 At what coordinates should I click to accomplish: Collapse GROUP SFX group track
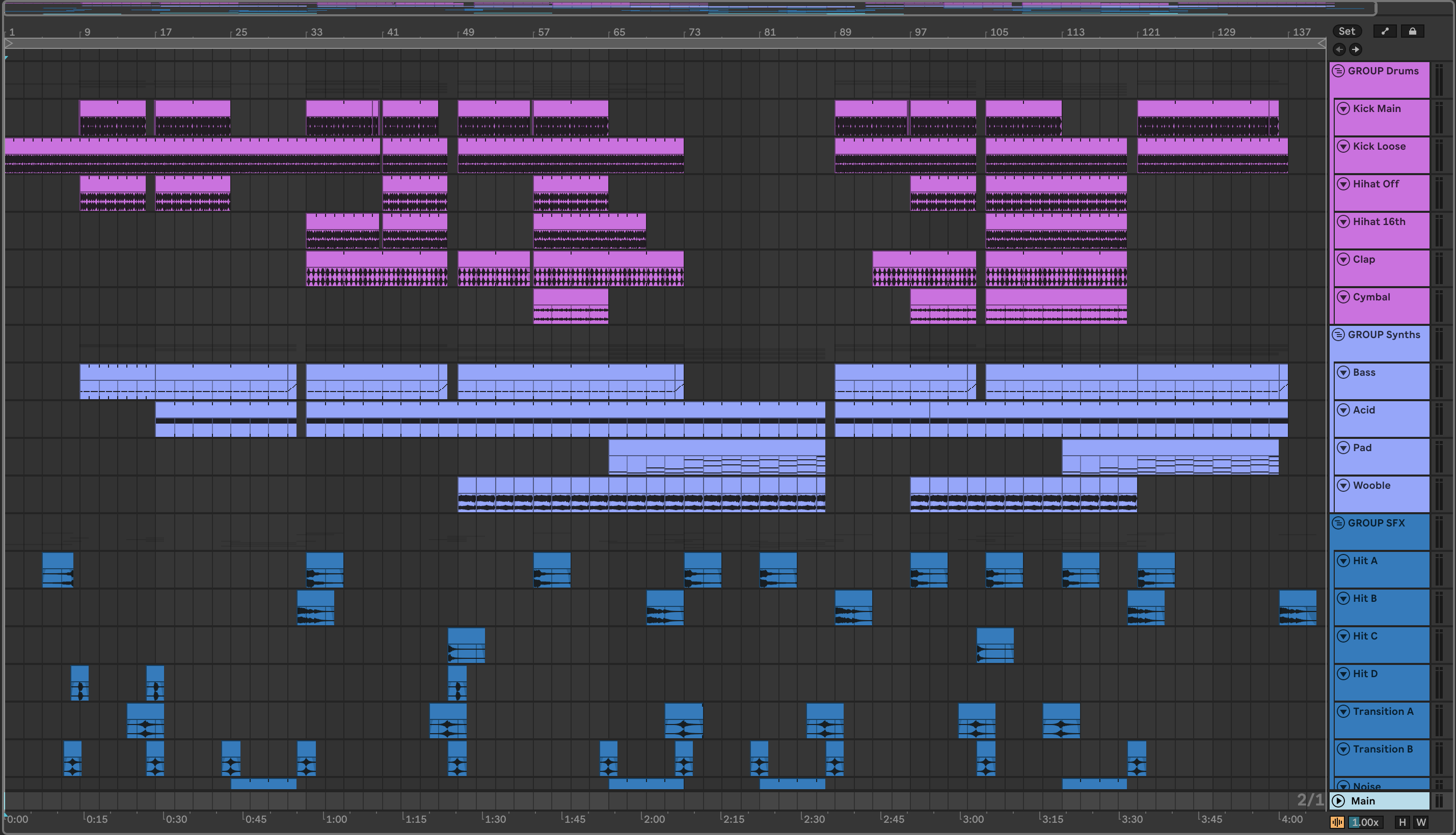click(1338, 523)
